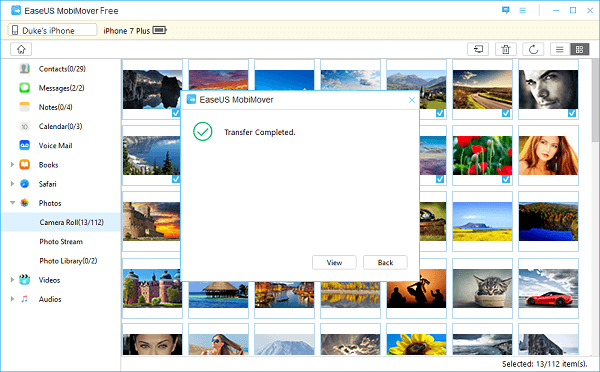
Task: Click the Contacts icon in sidebar
Action: (x=24, y=69)
